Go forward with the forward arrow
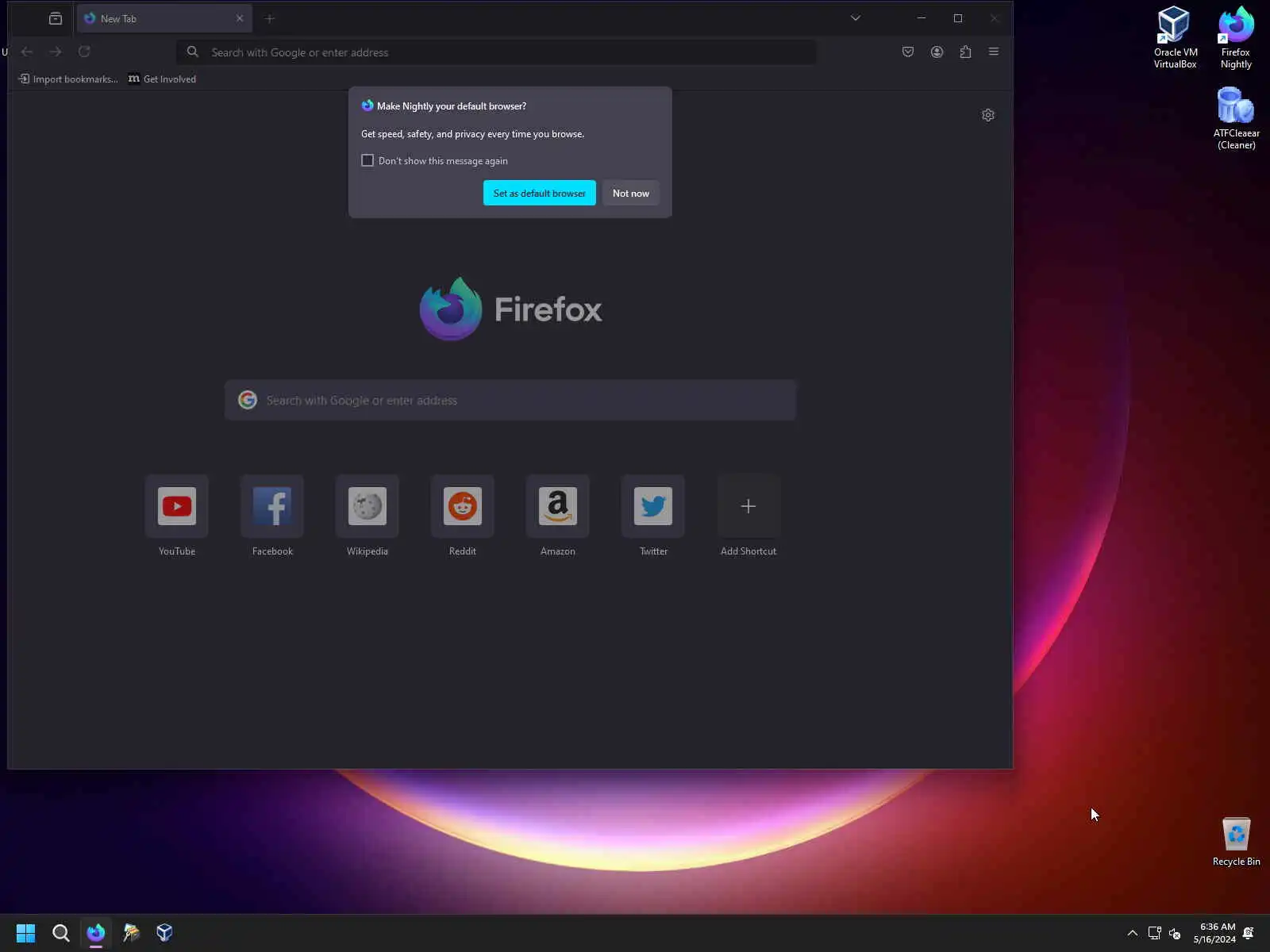Screen dimensions: 1270x952 click(56, 52)
